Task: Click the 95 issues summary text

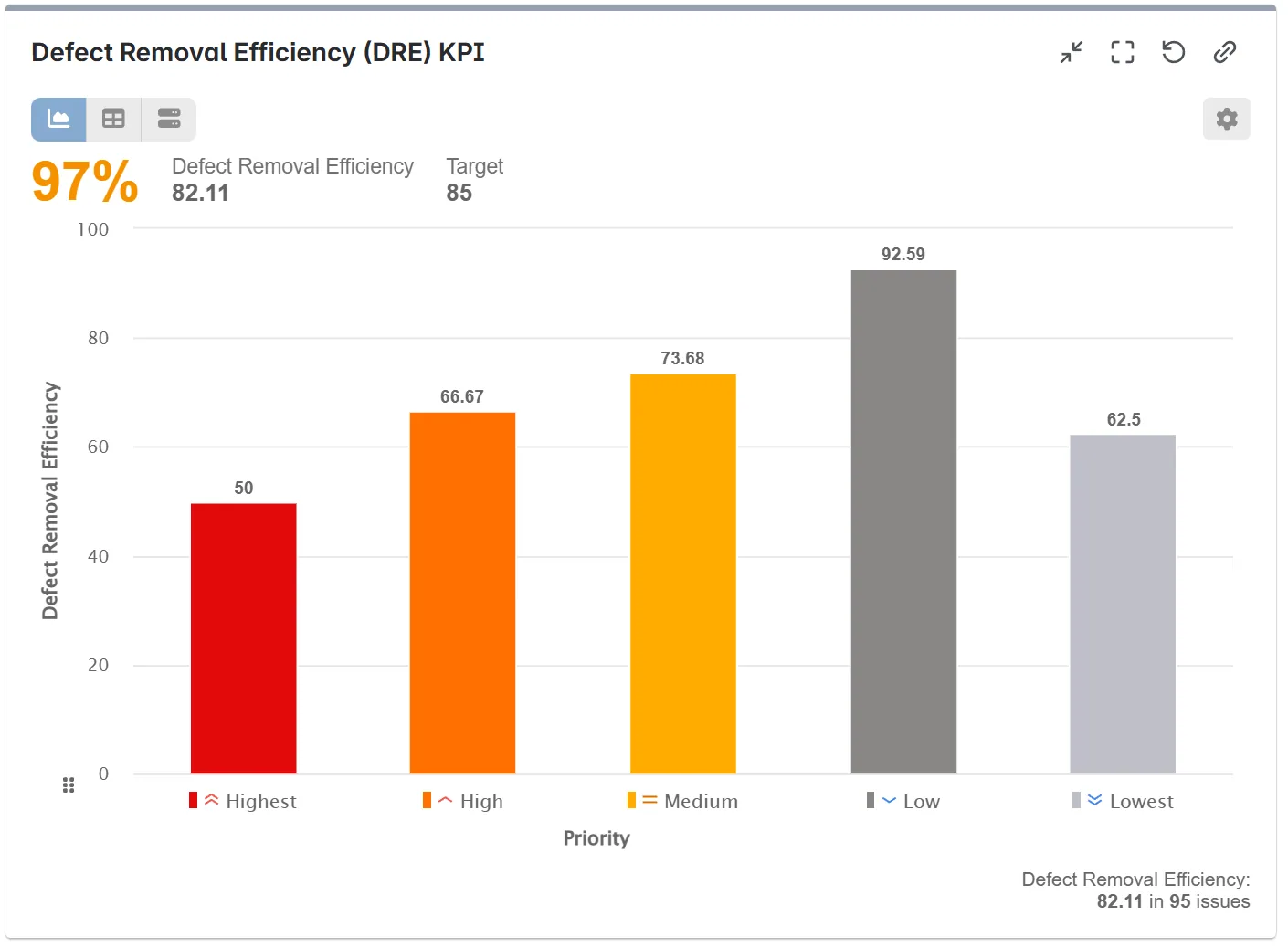Action: pyautogui.click(x=1209, y=901)
